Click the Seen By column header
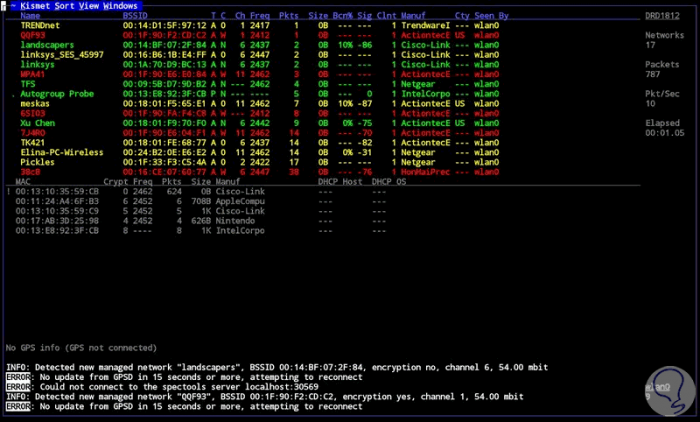This screenshot has height=422, width=700. click(492, 16)
